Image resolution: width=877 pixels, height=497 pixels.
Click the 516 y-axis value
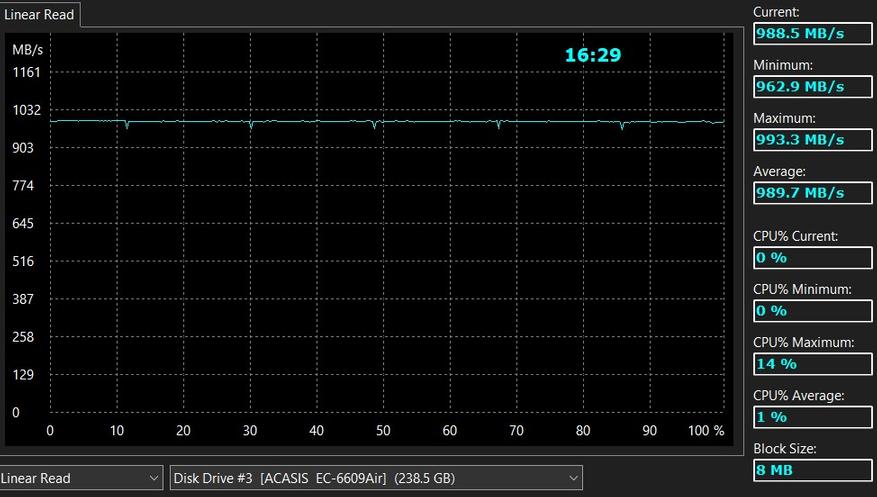click(23, 261)
